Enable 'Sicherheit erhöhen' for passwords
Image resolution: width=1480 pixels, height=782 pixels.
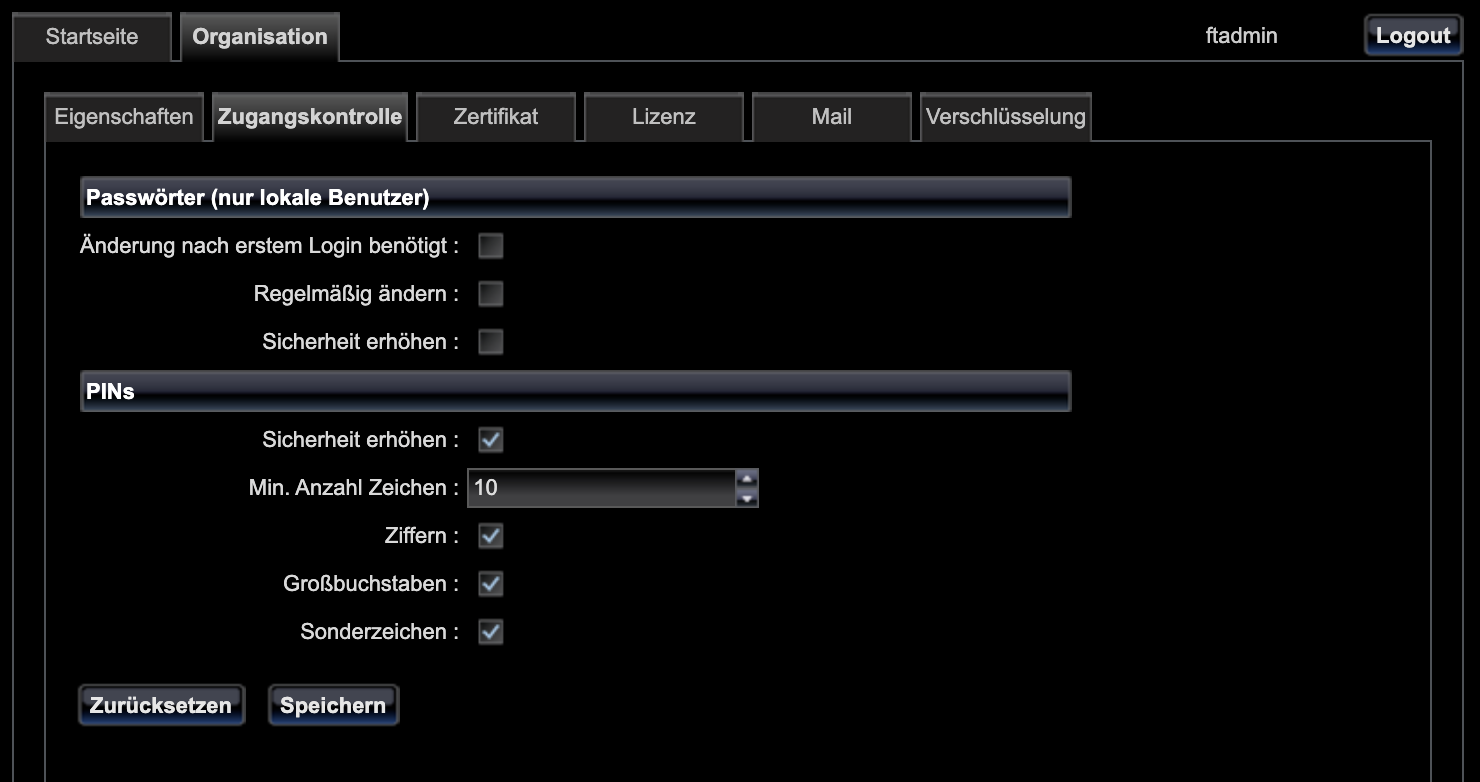tap(490, 342)
